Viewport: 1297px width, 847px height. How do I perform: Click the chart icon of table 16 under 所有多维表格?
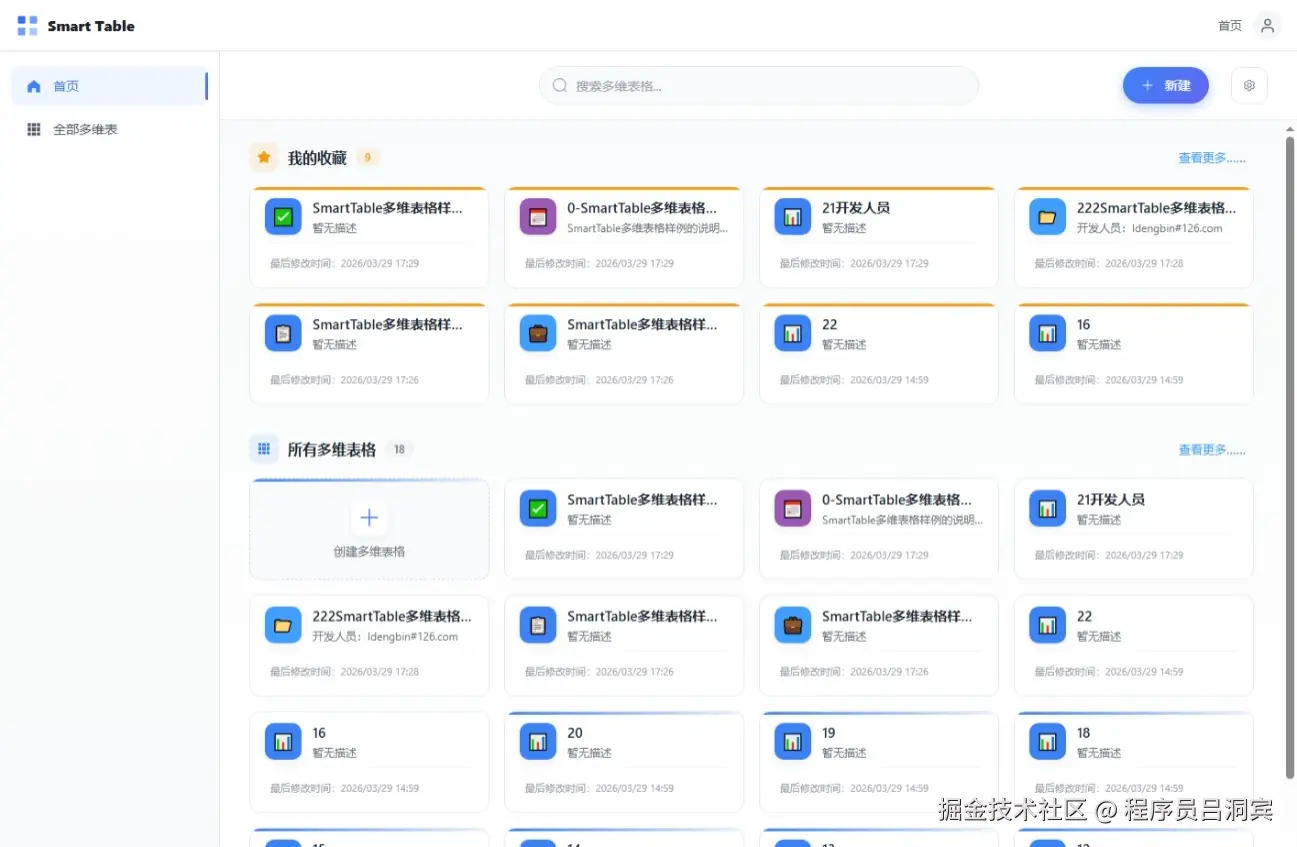point(283,742)
